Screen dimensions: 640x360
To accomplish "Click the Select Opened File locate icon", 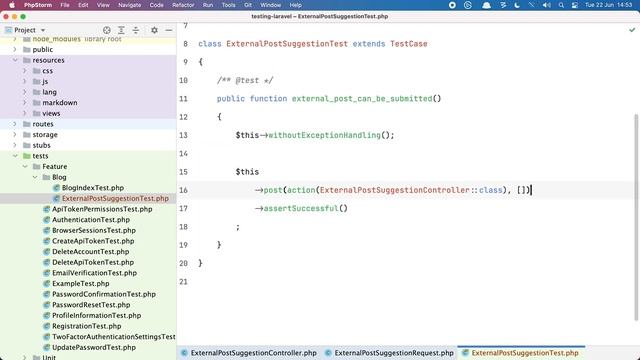I will coord(107,30).
